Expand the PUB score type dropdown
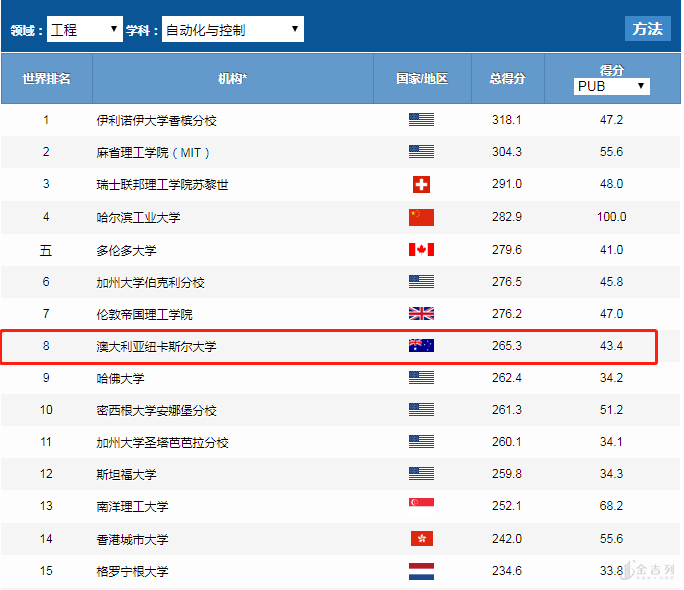Image resolution: width=684 pixels, height=590 pixels. pos(612,87)
